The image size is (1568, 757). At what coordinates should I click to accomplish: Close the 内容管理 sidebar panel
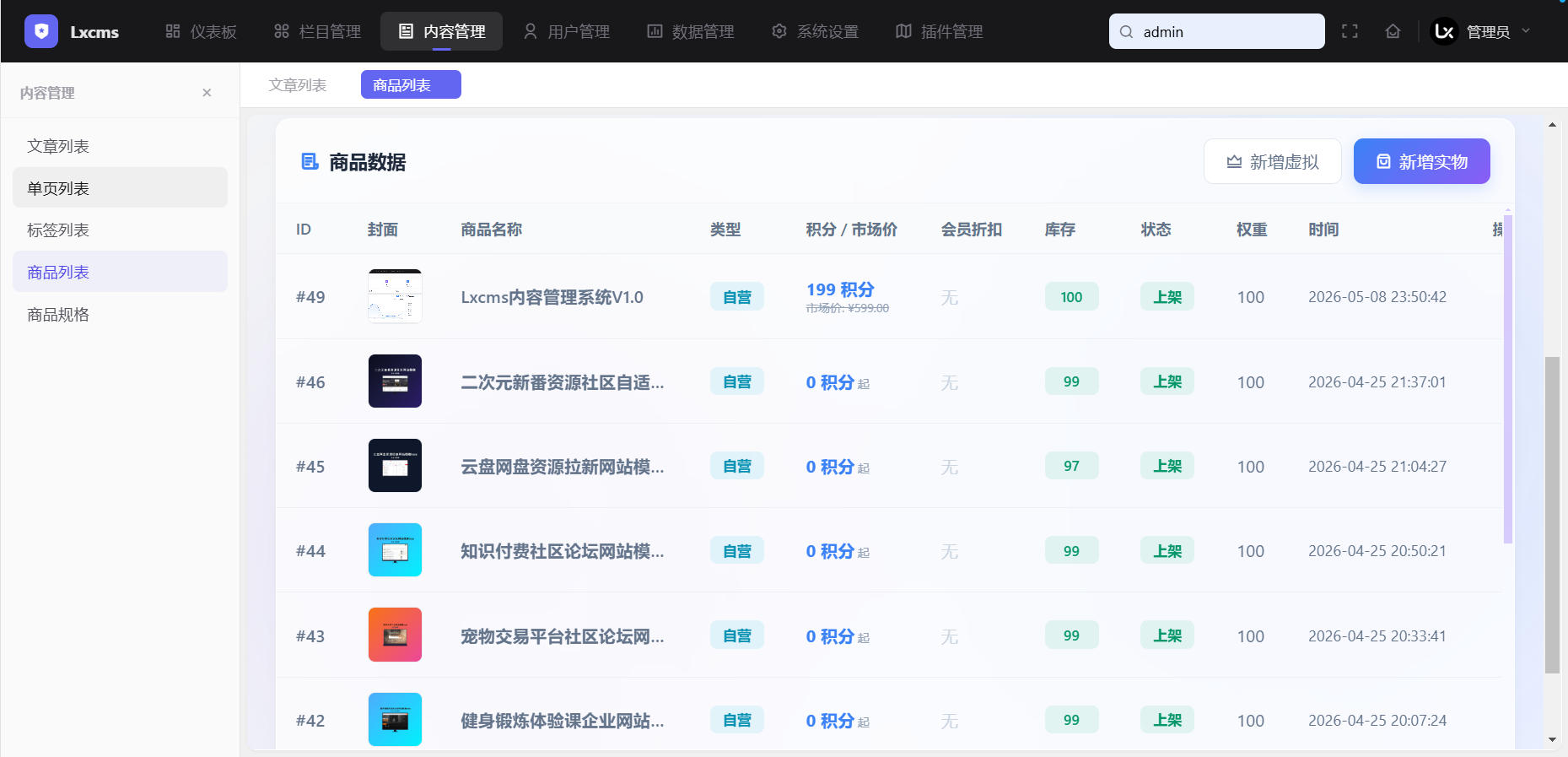click(x=207, y=93)
